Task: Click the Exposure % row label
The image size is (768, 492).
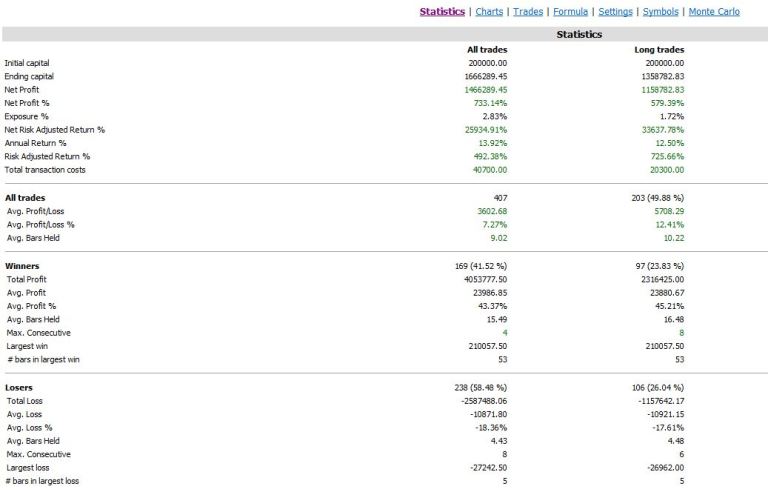Action: 26,117
